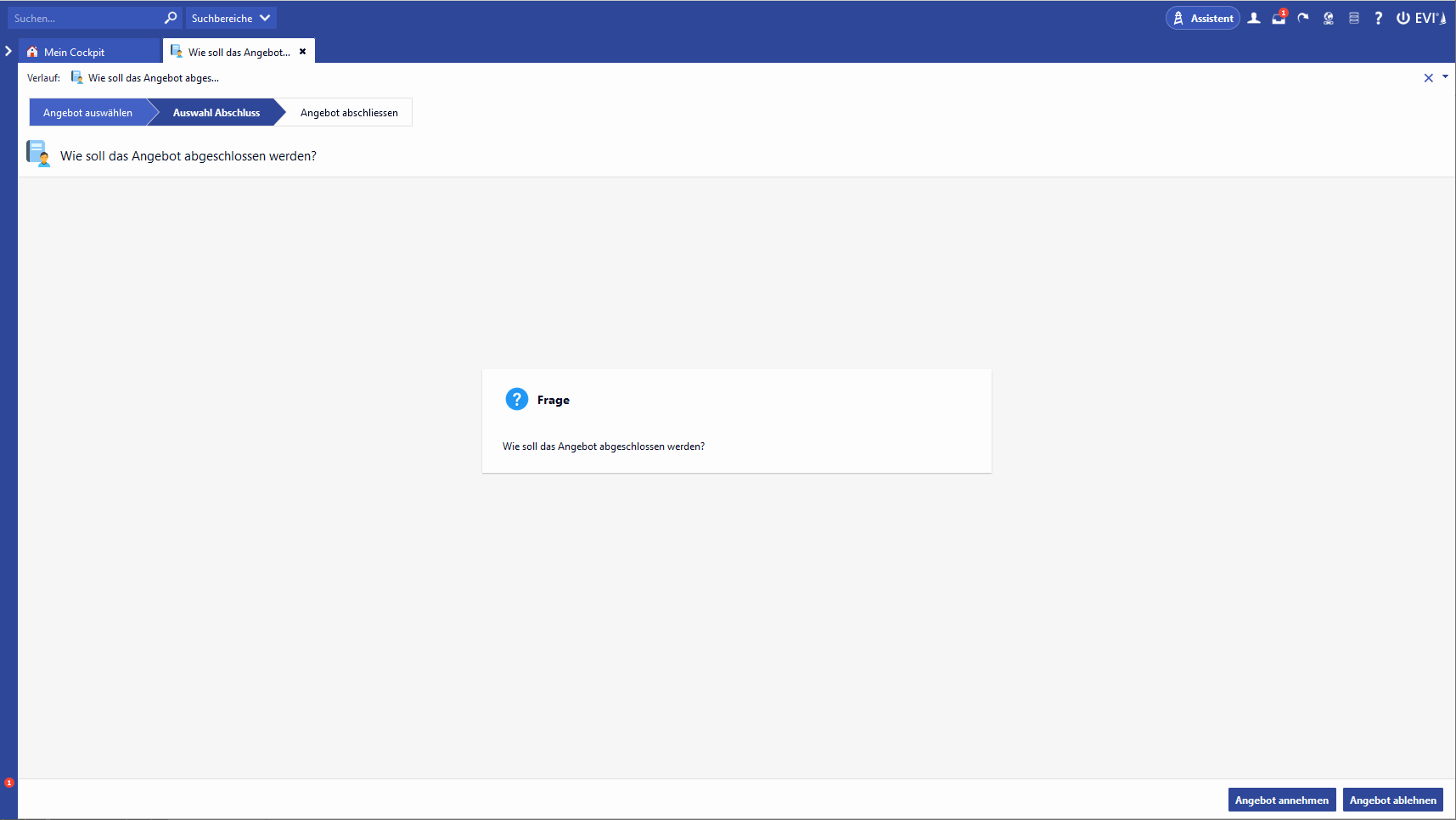Viewport: 1456px width, 820px height.
Task: Click the curved redo arrow icon
Action: coord(1303,18)
